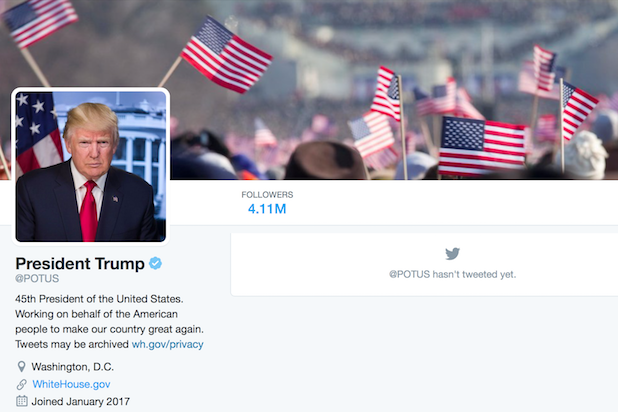Click the Joined January 2017 text
618x412 pixels.
[x=80, y=402]
